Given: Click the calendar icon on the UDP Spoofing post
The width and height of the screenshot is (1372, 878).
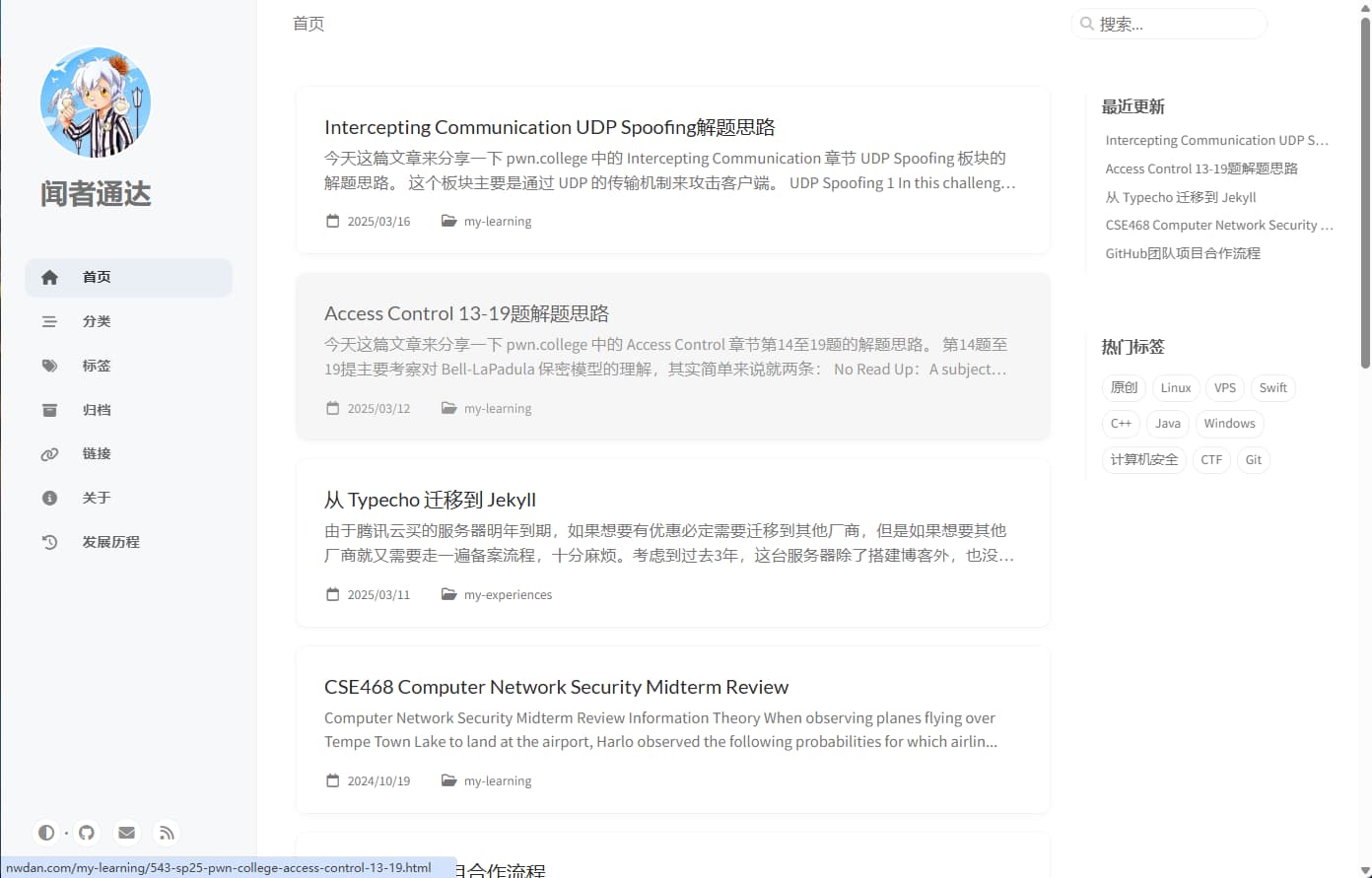Looking at the screenshot, I should (332, 220).
